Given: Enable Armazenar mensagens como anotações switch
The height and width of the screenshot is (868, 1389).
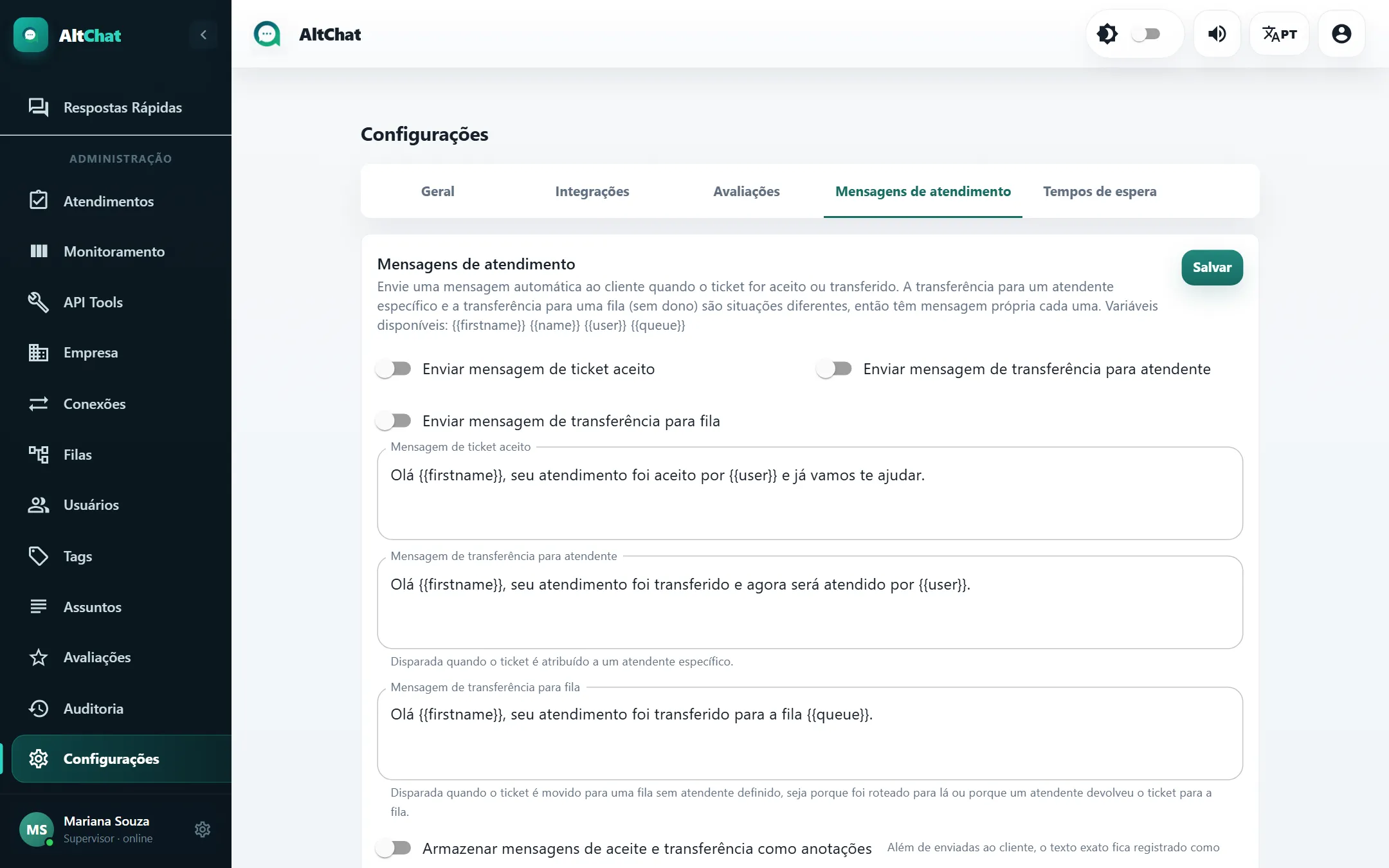Looking at the screenshot, I should (x=394, y=849).
